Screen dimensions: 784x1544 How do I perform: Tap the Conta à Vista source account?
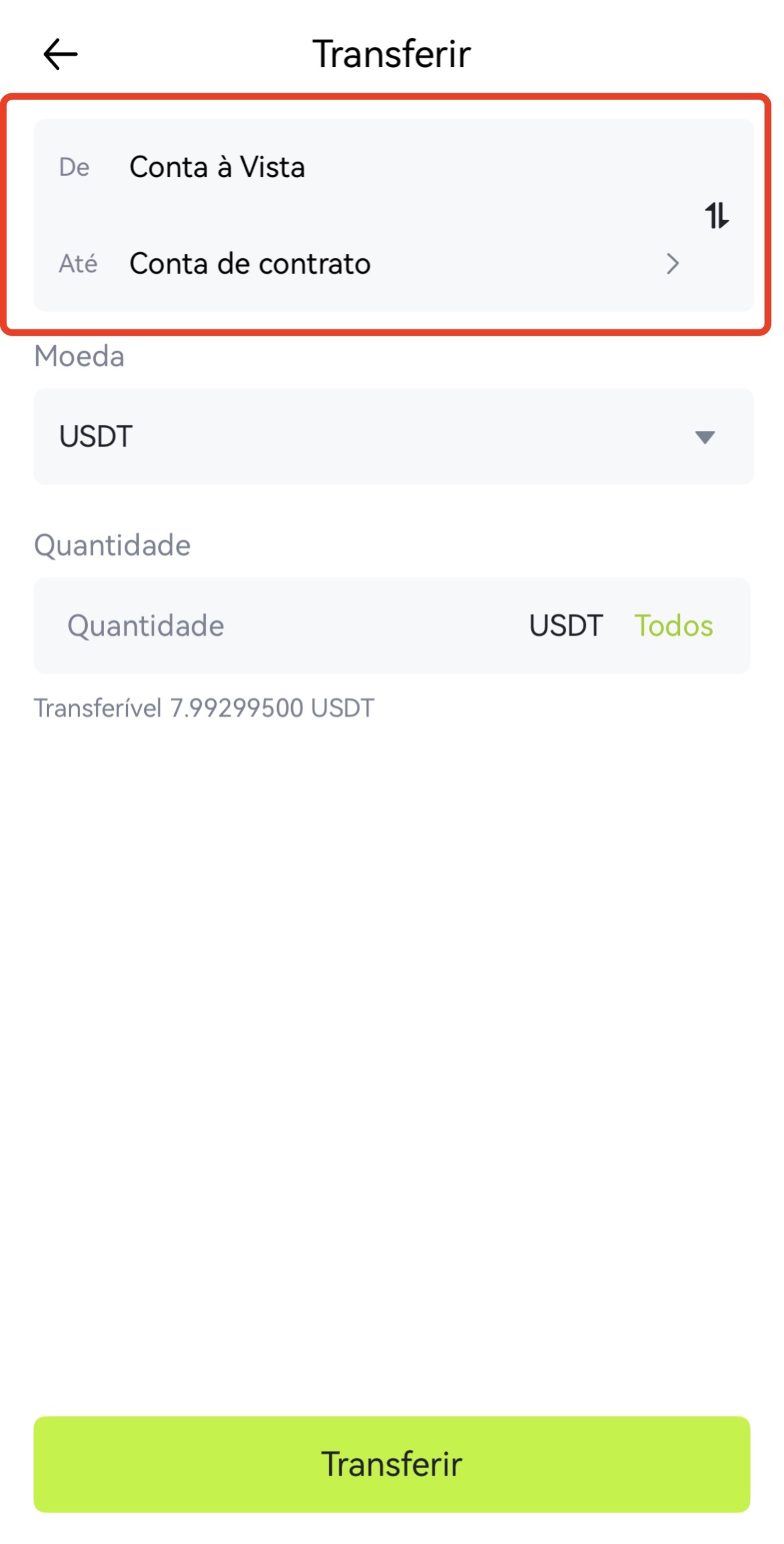(x=217, y=167)
